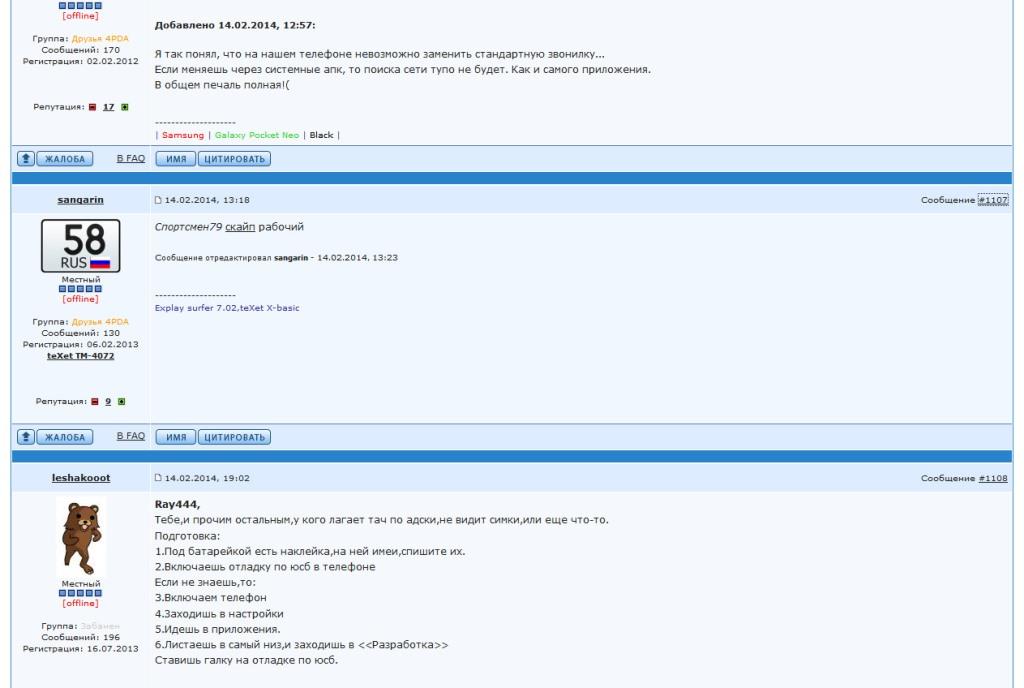This screenshot has height=688, width=1024.
Task: Follow message number #1107 link
Action: [992, 200]
